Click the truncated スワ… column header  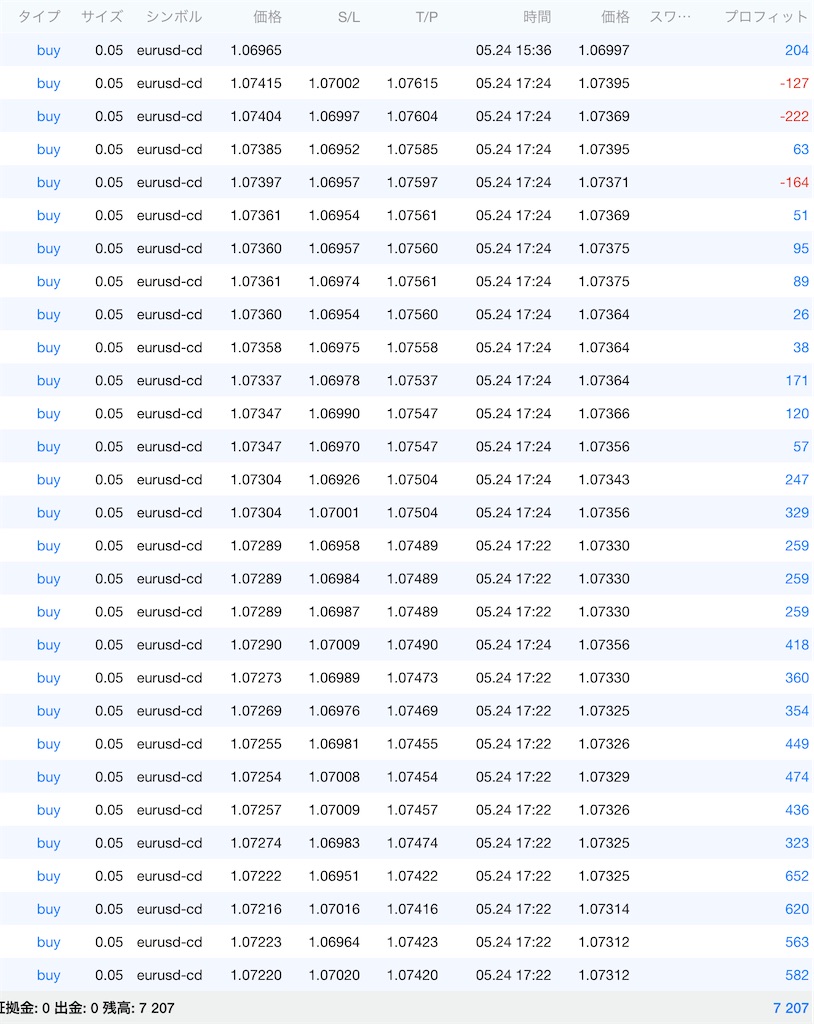pyautogui.click(x=670, y=16)
